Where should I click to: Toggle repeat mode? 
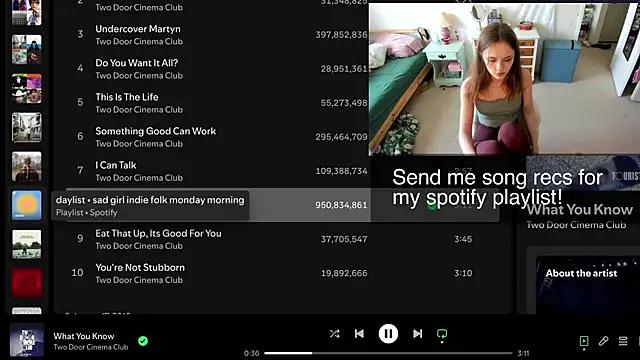coord(442,335)
